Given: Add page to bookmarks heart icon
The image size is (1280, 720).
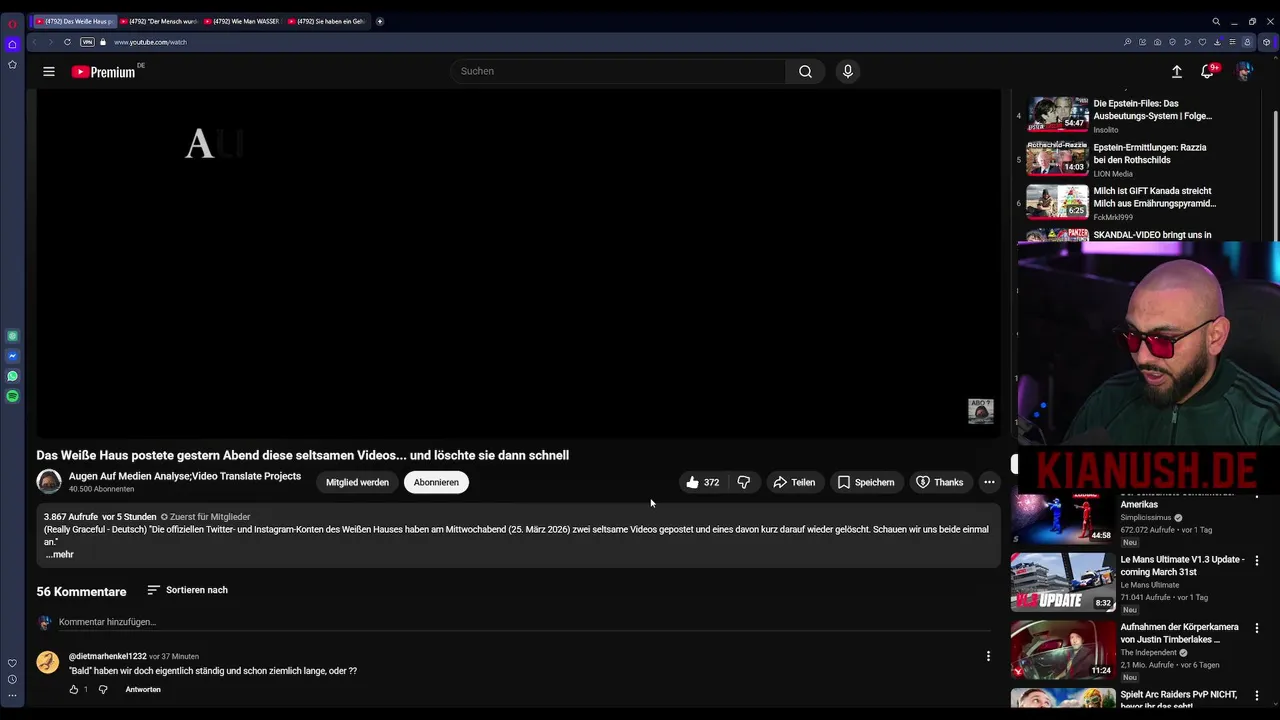Looking at the screenshot, I should pyautogui.click(x=1203, y=42).
